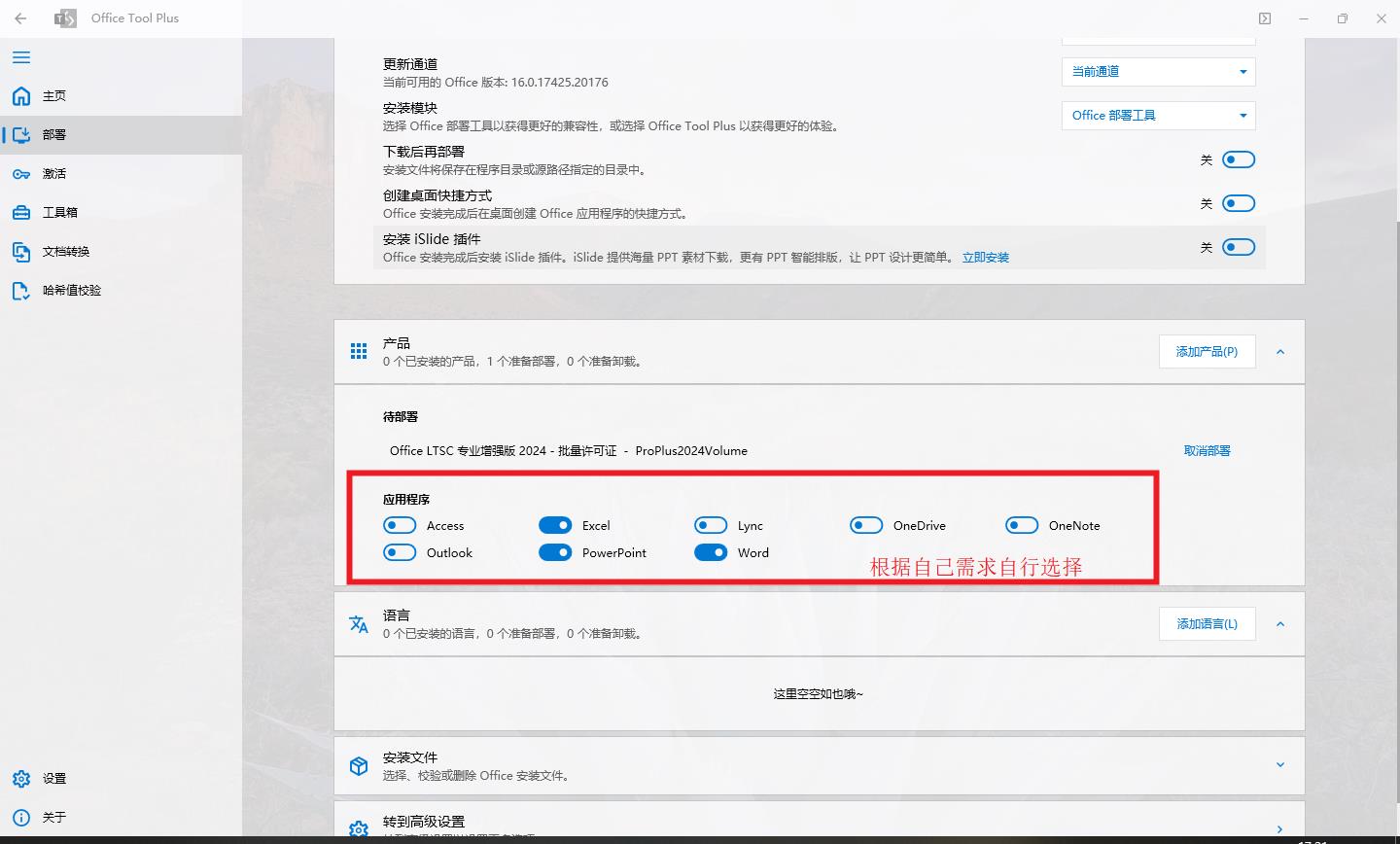Open the 关于 about page
The height and width of the screenshot is (844, 1400).
pyautogui.click(x=53, y=817)
